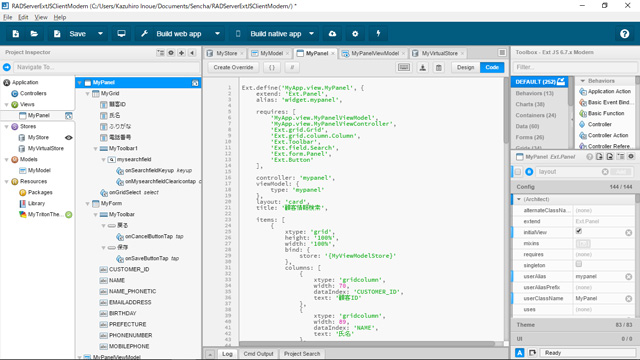Click the download export icon in editor toolbar
The width and height of the screenshot is (640, 360).
[423, 67]
